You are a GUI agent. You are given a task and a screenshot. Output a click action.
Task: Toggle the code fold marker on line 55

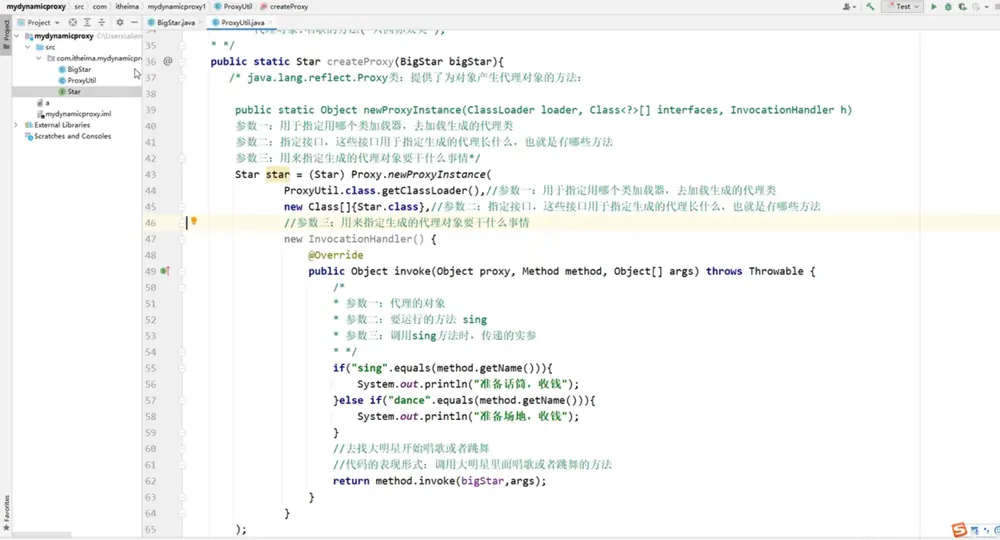[182, 368]
